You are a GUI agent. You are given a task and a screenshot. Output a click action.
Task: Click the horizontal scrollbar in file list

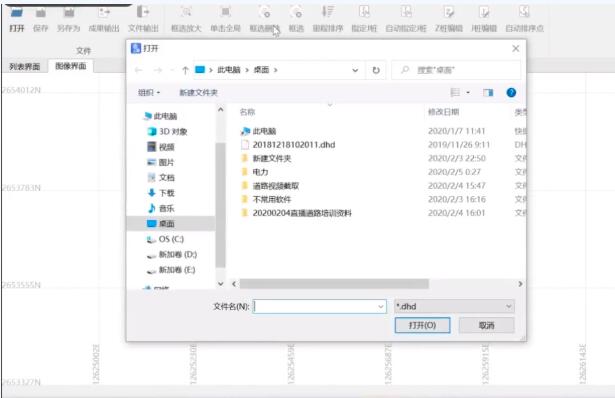(334, 284)
